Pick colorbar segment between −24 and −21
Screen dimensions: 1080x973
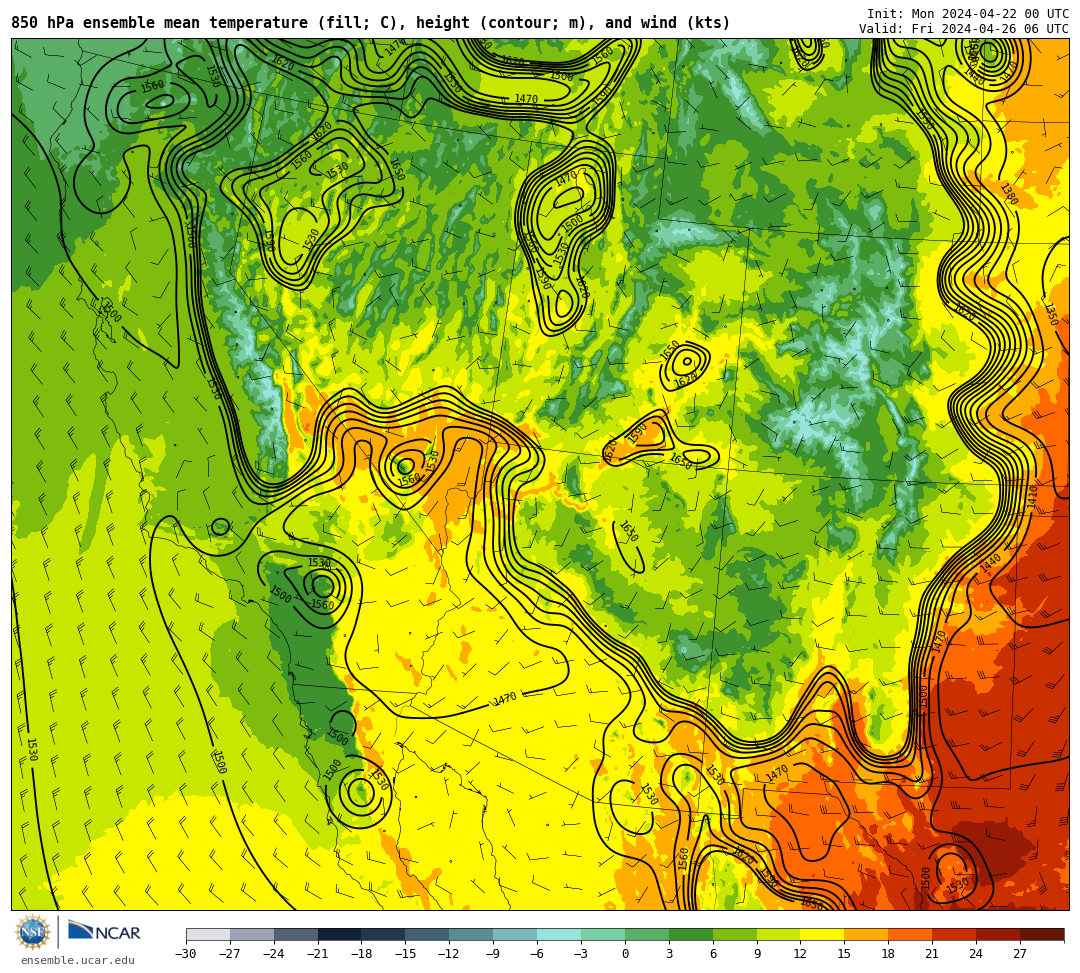296,934
